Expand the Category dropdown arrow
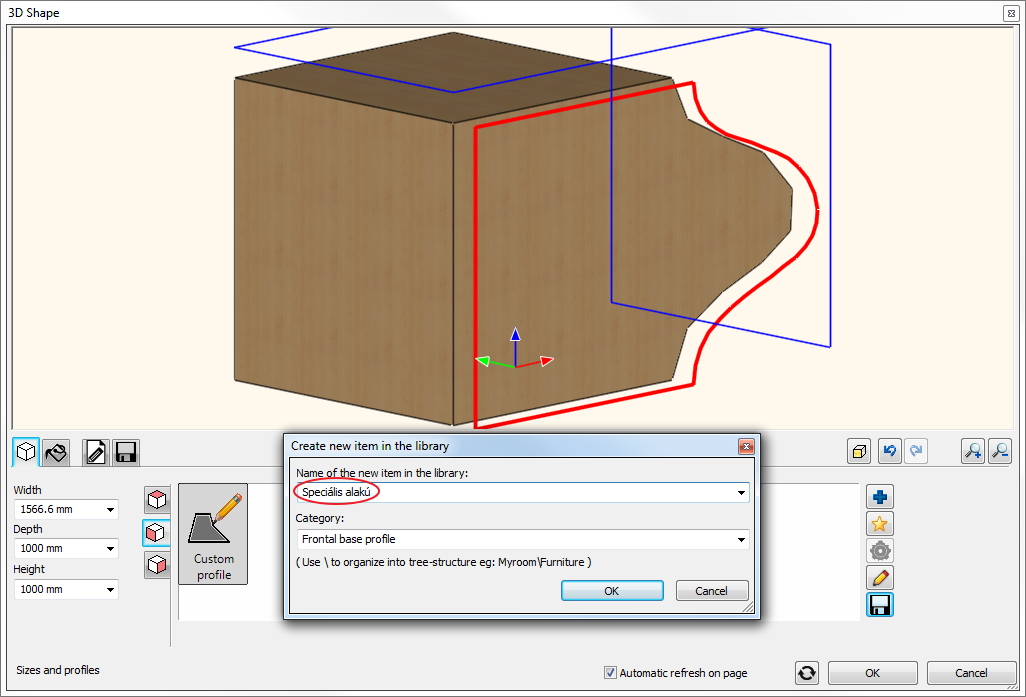1026x697 pixels. (741, 540)
